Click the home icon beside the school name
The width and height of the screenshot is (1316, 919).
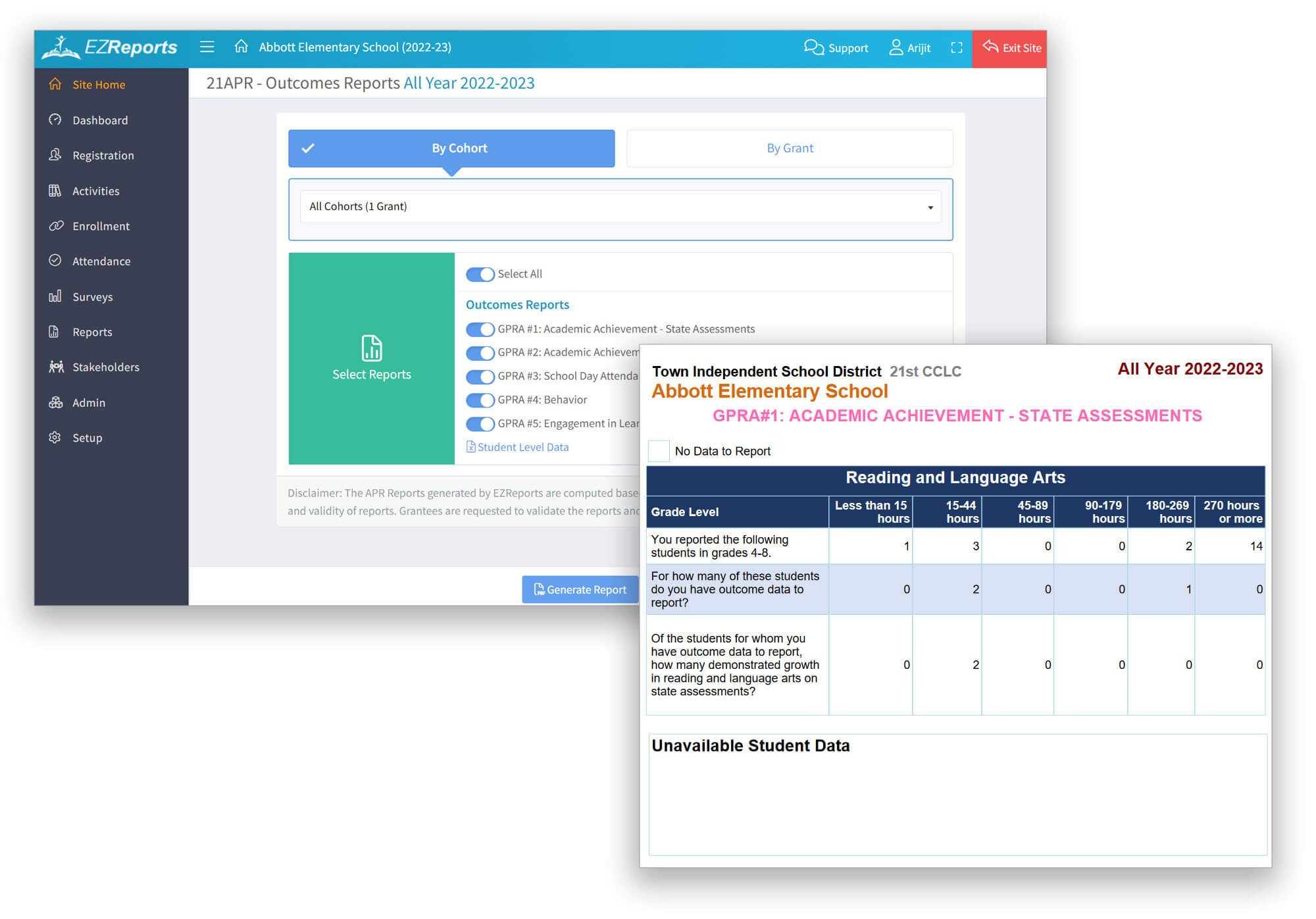pyautogui.click(x=241, y=47)
